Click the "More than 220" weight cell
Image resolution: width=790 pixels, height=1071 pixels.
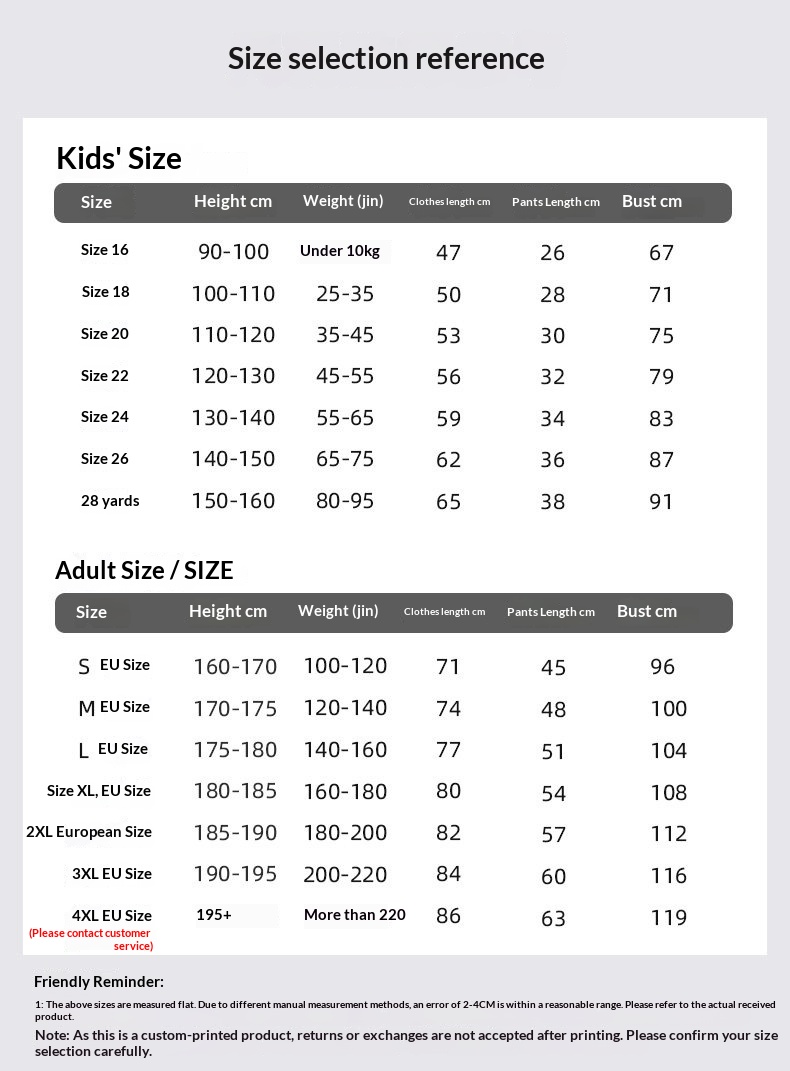(x=355, y=915)
